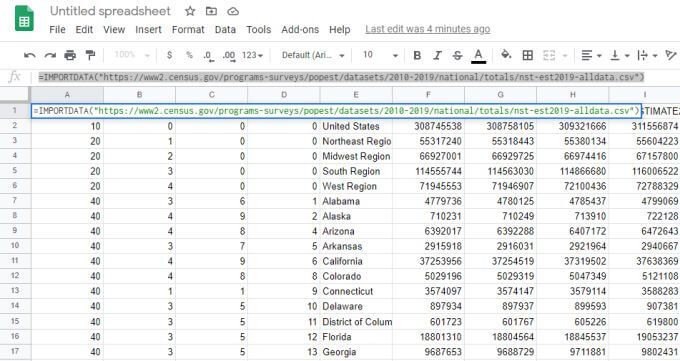Format as percent

tap(189, 55)
